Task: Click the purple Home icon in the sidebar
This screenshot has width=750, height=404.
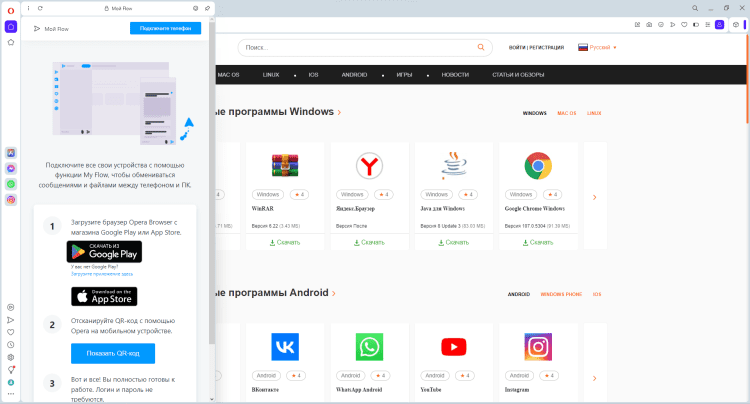Action: (x=11, y=27)
